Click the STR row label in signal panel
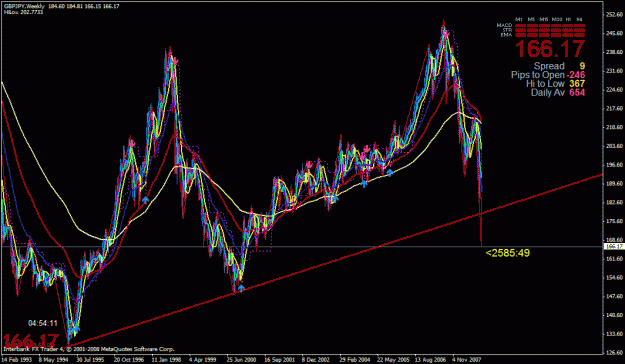The width and height of the screenshot is (625, 364). coord(507,30)
